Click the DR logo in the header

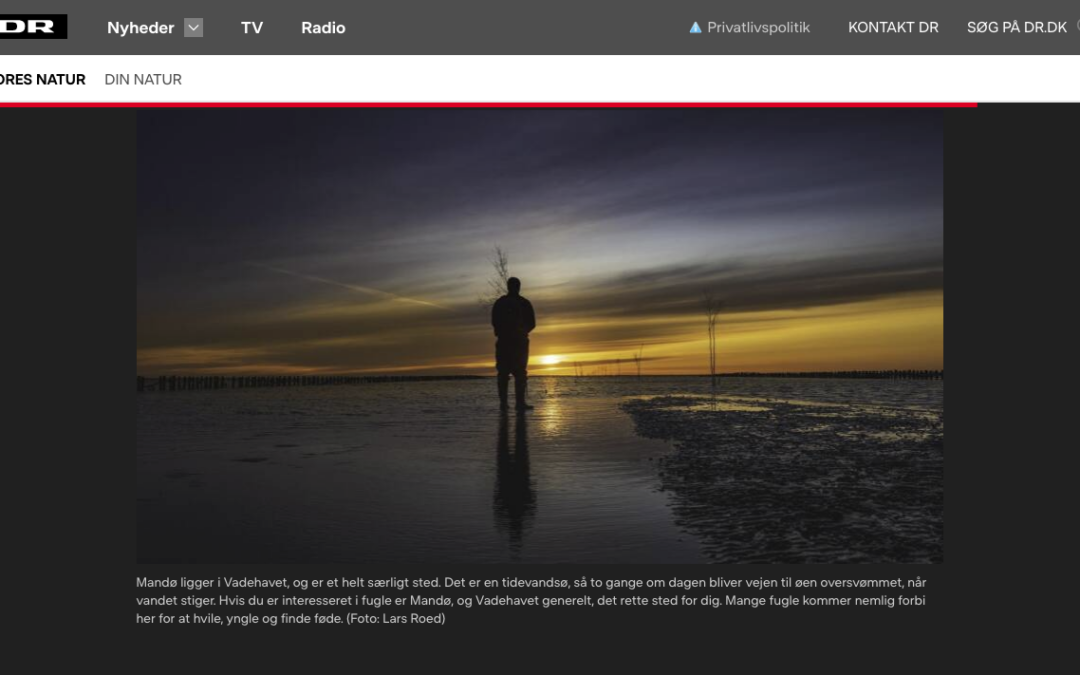click(x=33, y=27)
